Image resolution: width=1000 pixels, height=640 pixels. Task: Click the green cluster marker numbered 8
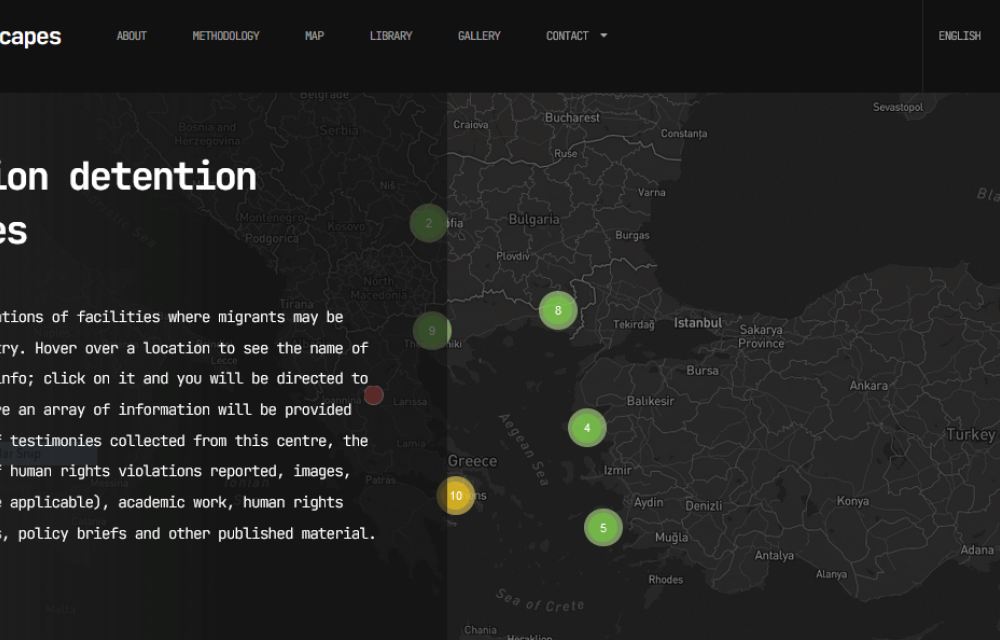(x=558, y=310)
